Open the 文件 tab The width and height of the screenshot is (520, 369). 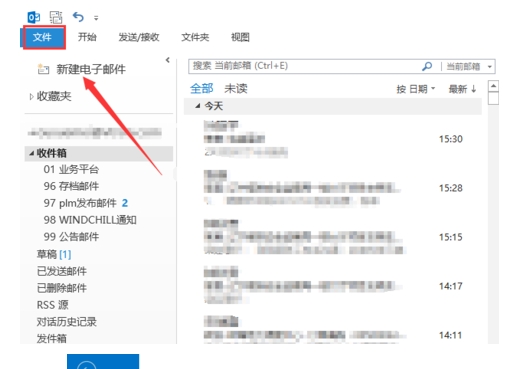(x=42, y=37)
